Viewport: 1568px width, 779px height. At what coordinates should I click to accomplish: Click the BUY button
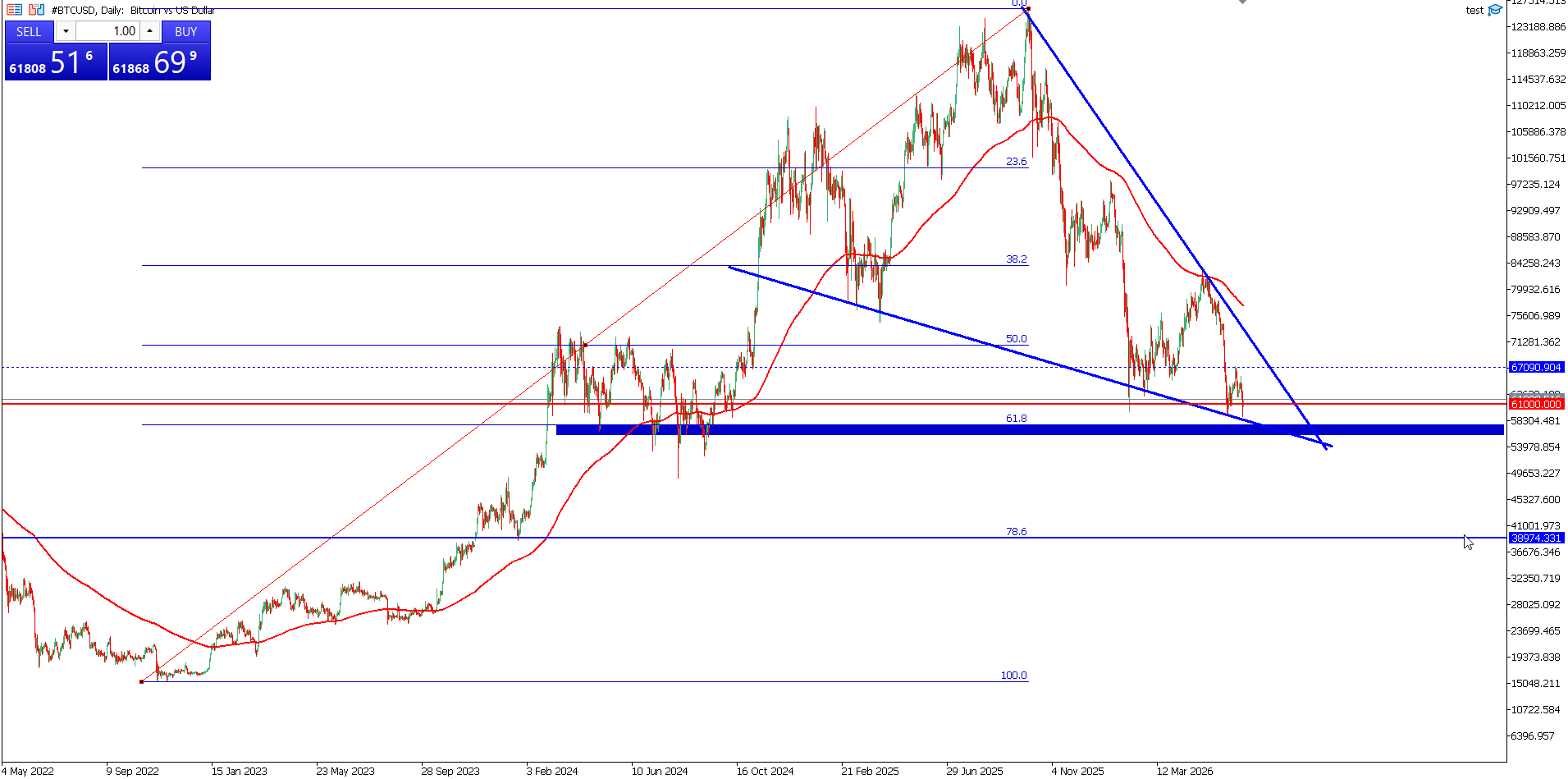(x=186, y=31)
